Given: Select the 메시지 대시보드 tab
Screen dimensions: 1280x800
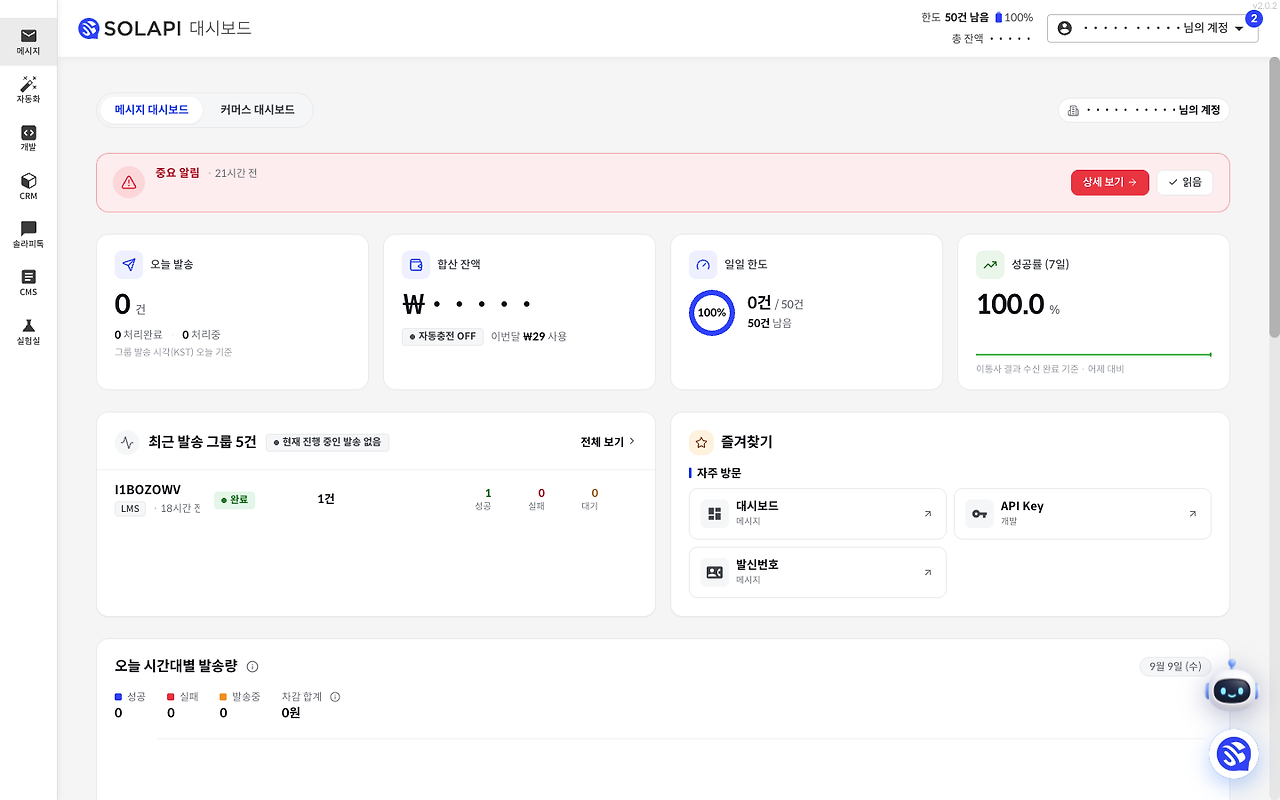Looking at the screenshot, I should (x=151, y=110).
